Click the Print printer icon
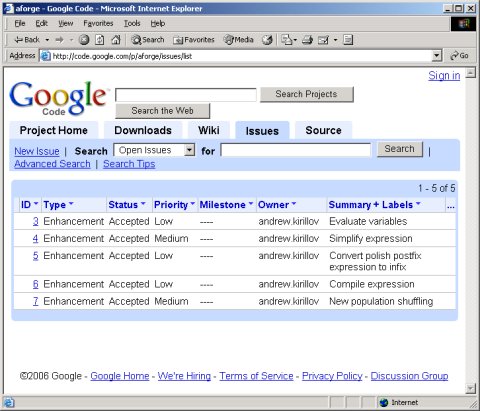480x411 pixels. click(307, 40)
